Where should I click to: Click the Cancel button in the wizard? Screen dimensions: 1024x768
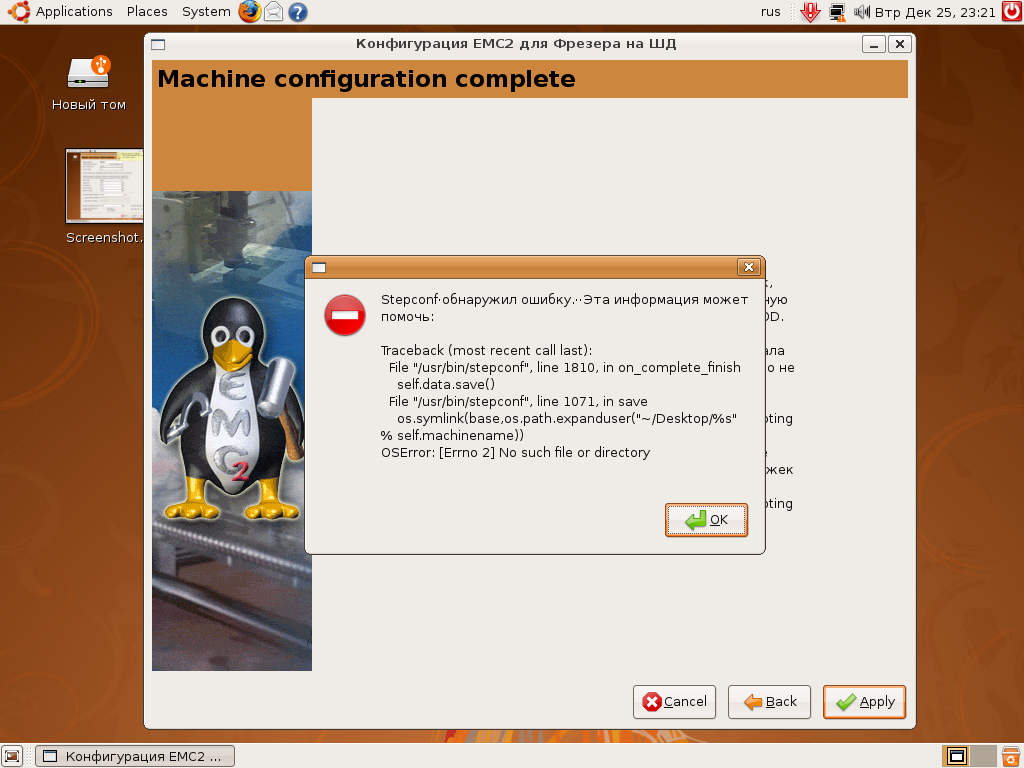pos(674,701)
